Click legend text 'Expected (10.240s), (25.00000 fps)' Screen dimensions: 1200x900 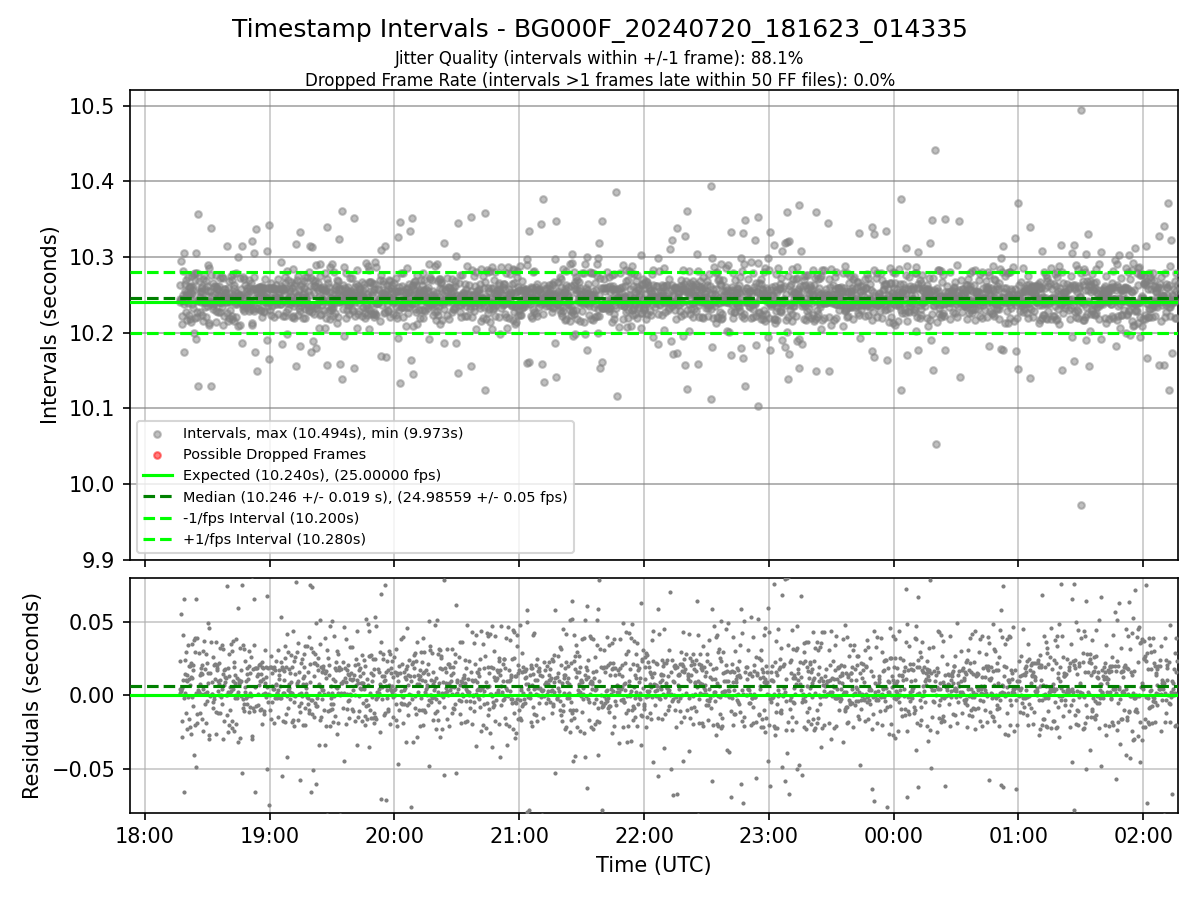click(312, 475)
